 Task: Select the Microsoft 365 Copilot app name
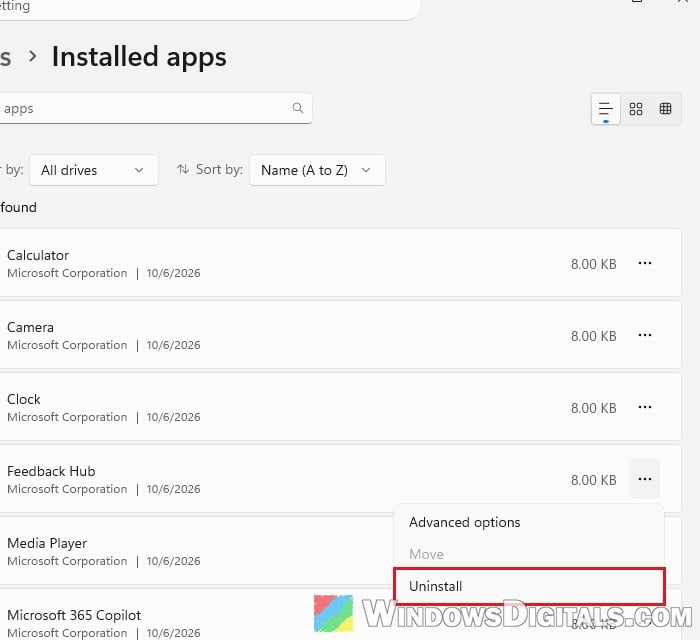(74, 615)
